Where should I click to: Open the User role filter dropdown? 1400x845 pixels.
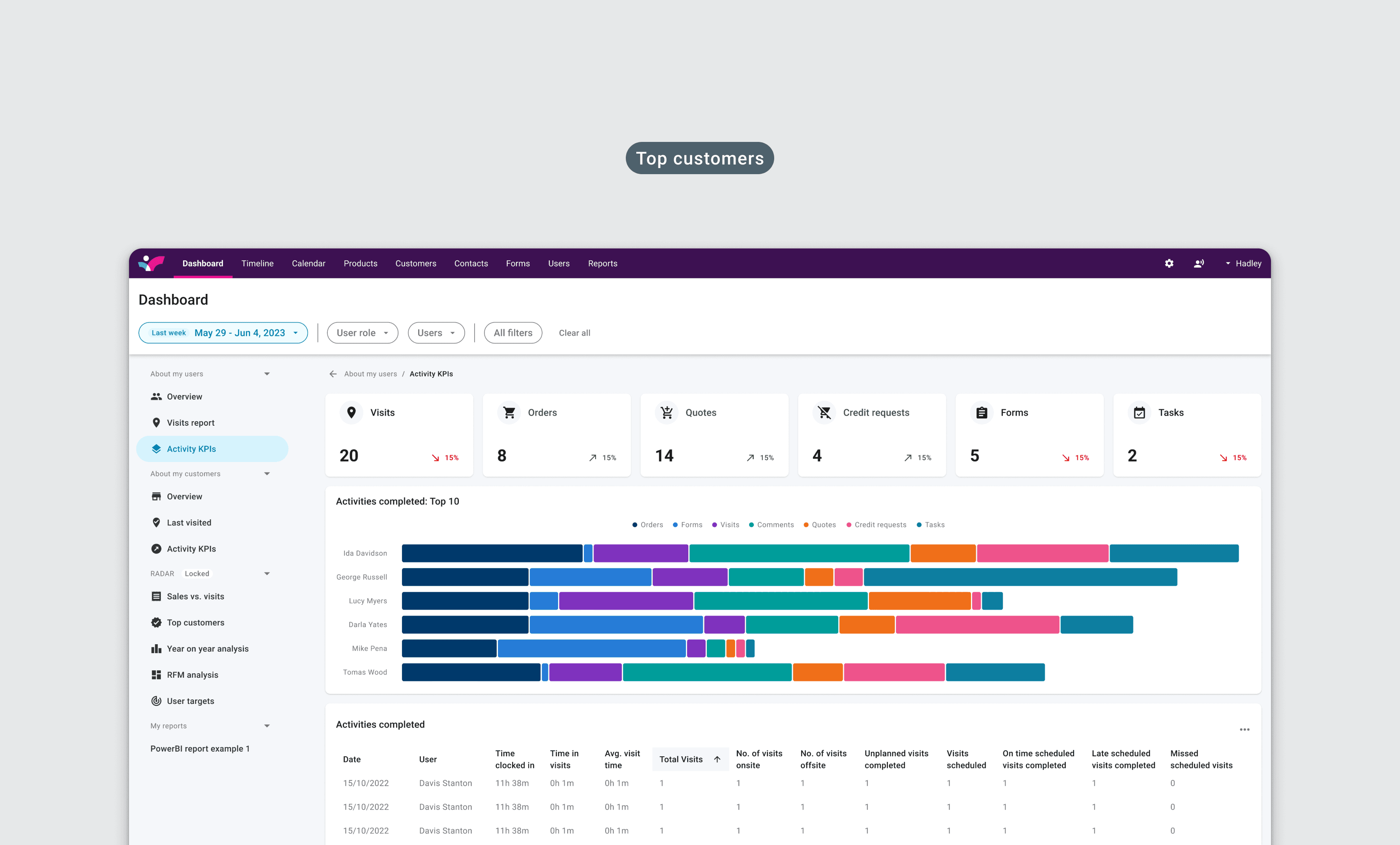click(x=362, y=333)
